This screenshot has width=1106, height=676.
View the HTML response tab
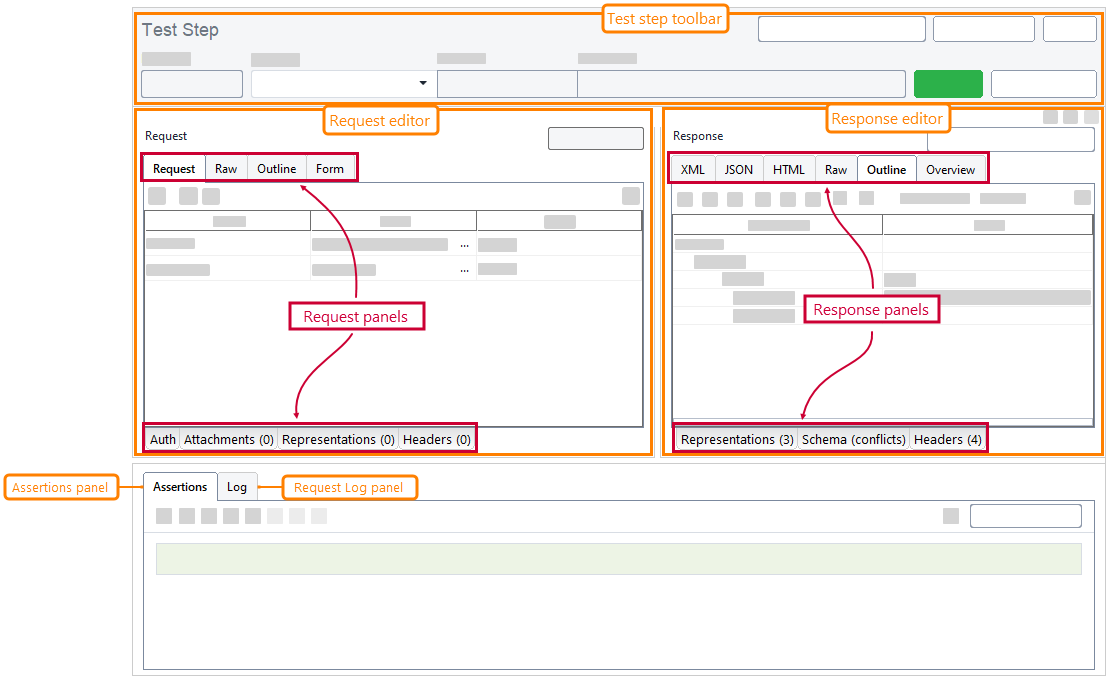788,168
